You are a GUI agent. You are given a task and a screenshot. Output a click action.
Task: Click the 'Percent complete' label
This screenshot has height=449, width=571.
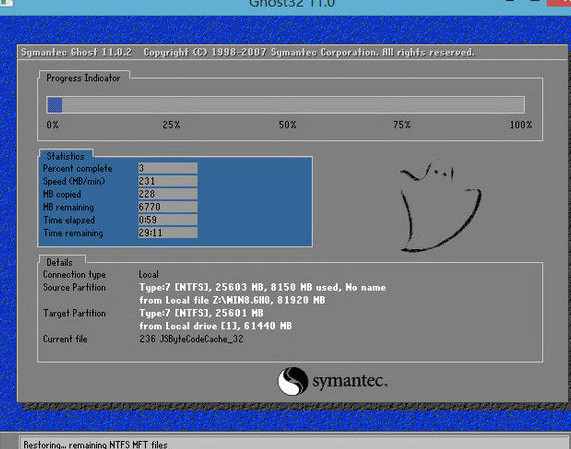[x=78, y=168]
